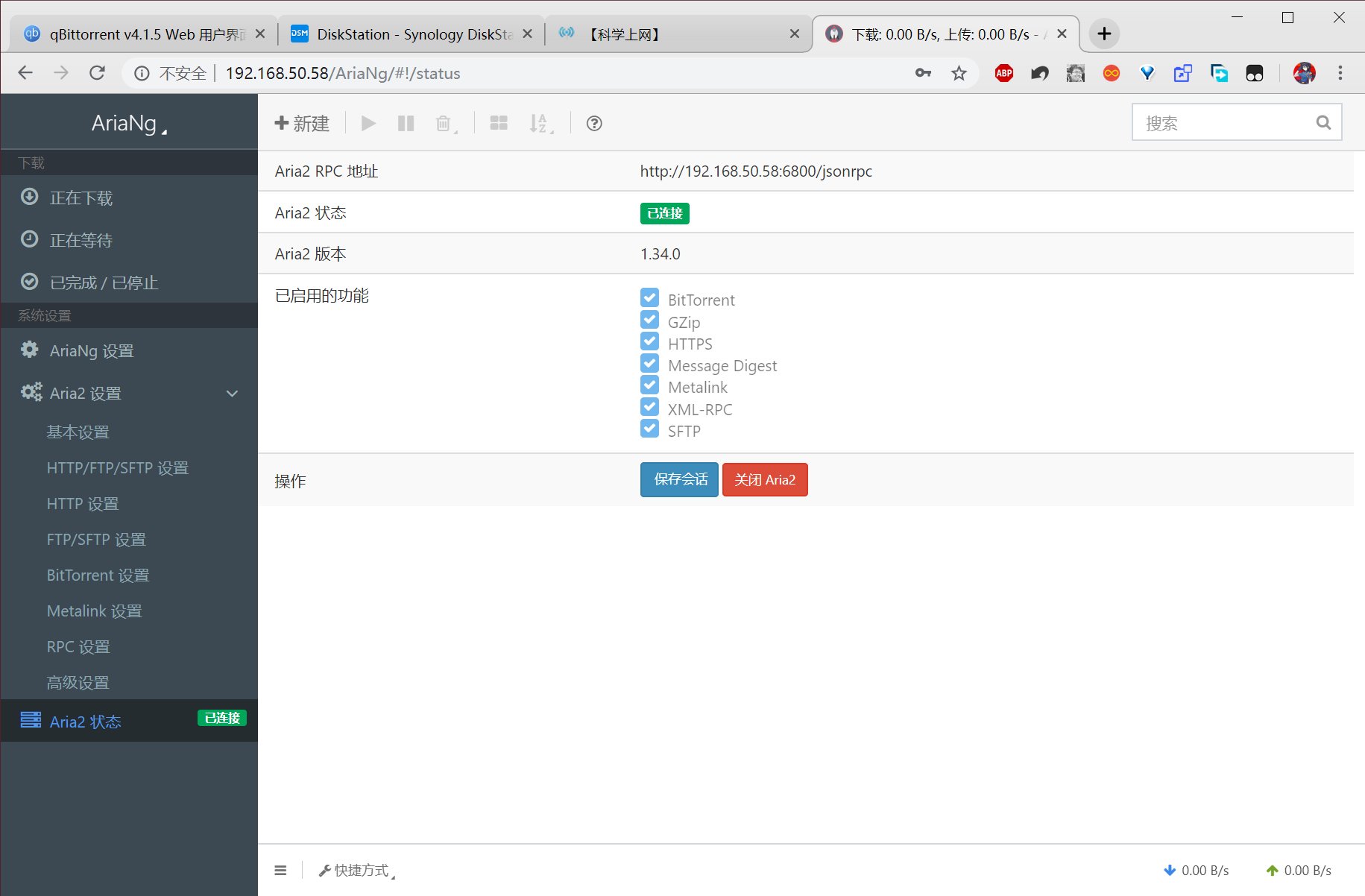
Task: Toggle sidebar with the hamburger icon
Action: coord(280,871)
